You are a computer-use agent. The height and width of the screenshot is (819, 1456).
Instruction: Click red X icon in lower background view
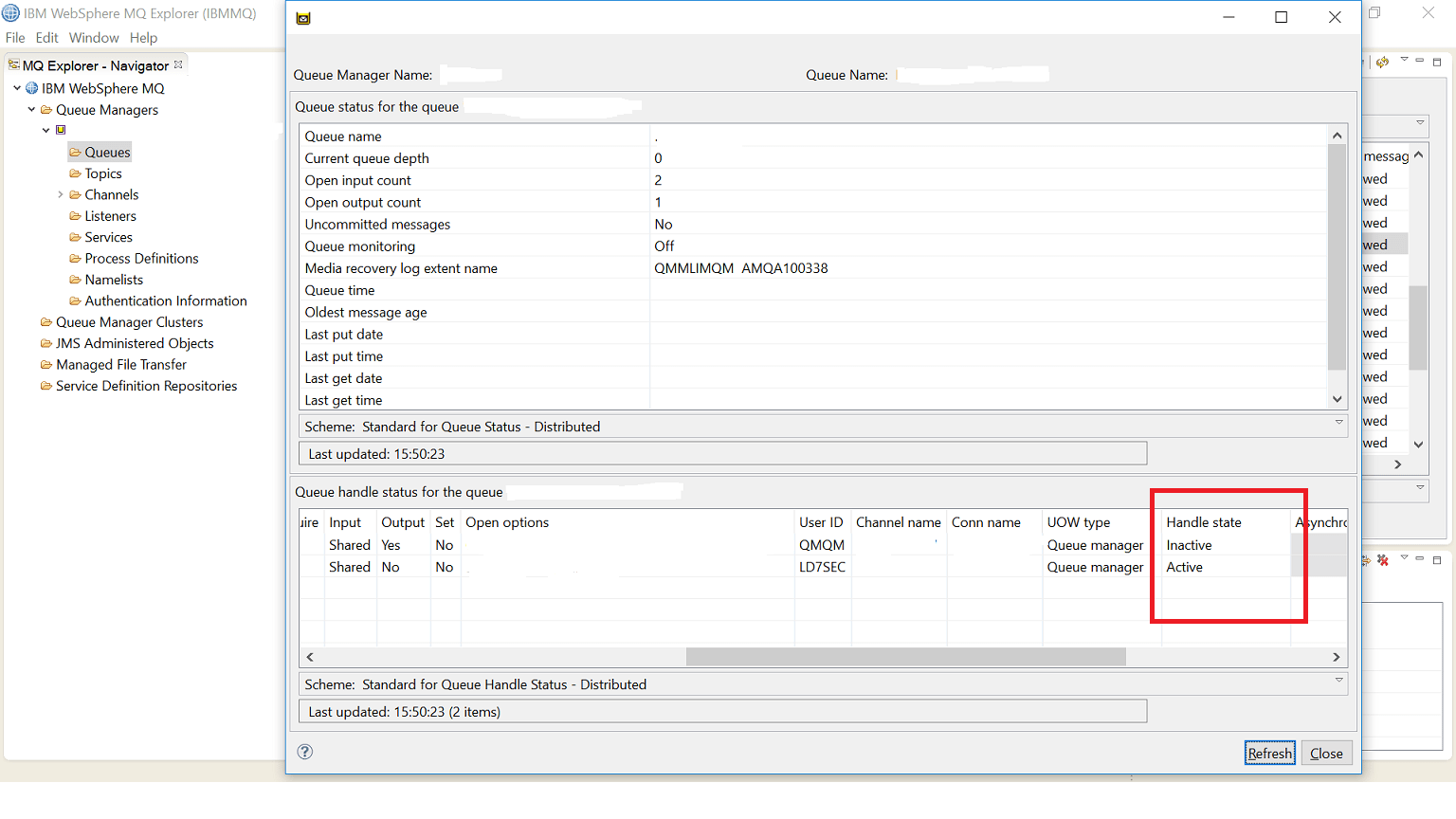[1383, 560]
